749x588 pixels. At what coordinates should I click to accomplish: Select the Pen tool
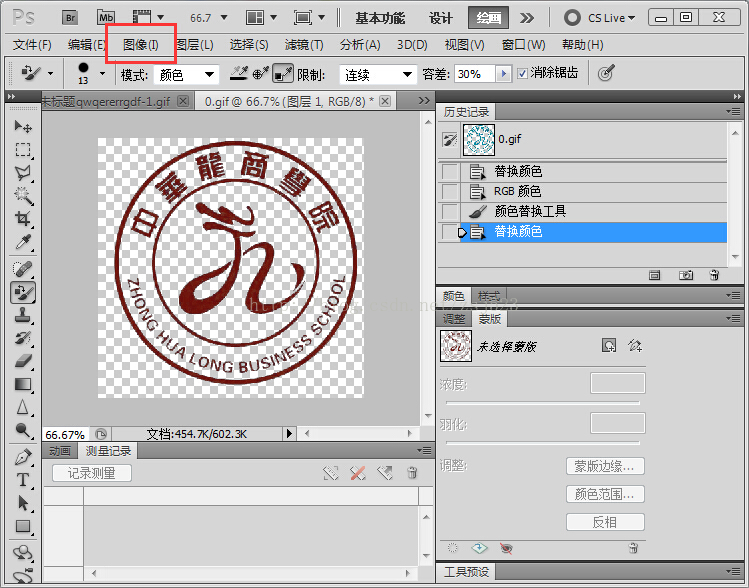(x=22, y=457)
